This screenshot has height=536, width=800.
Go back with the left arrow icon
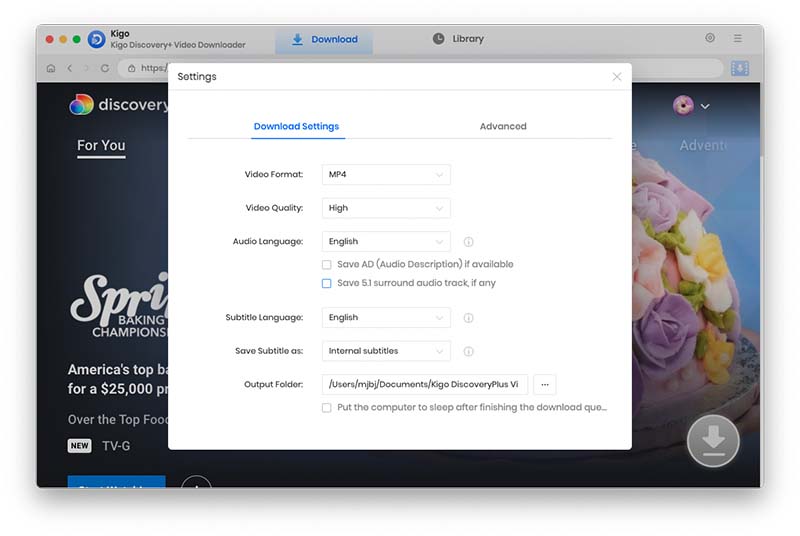pyautogui.click(x=70, y=68)
